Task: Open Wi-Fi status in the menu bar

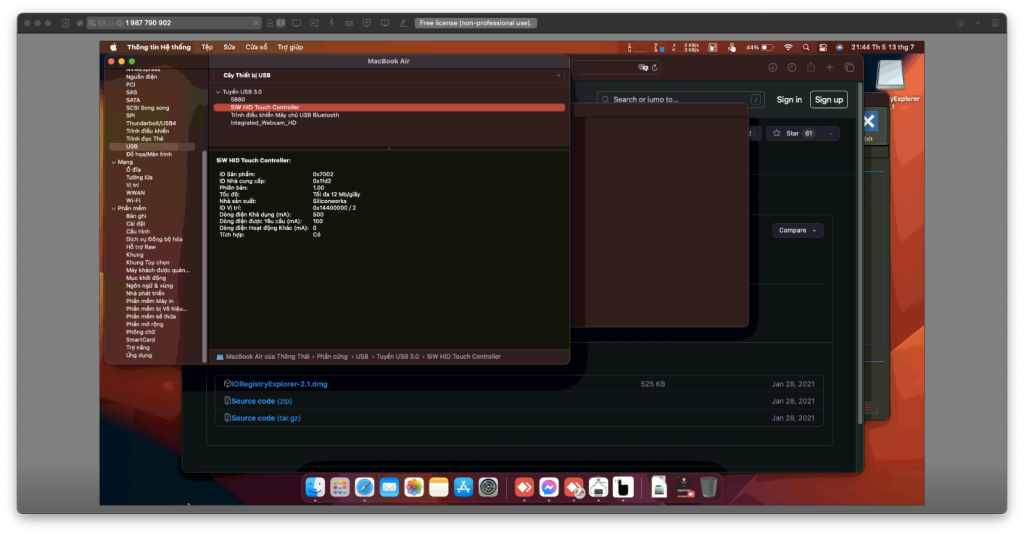Action: click(788, 47)
